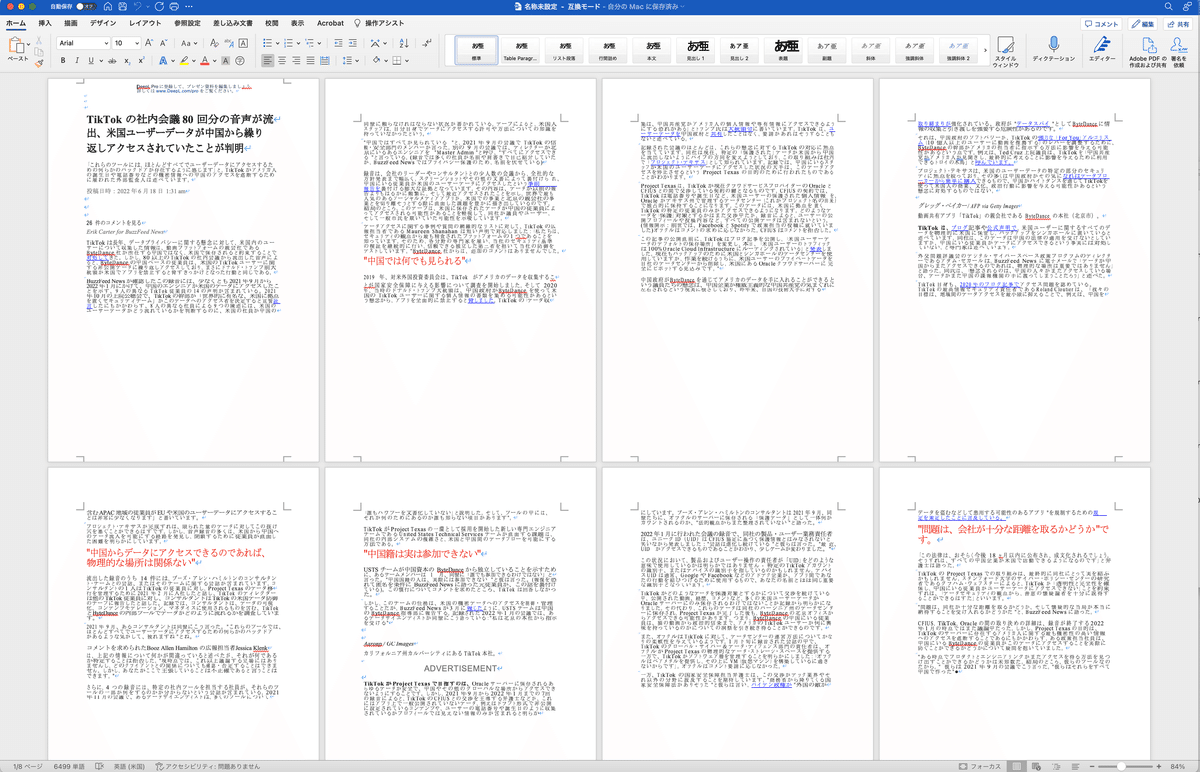Apply subscript formatting

click(129, 61)
